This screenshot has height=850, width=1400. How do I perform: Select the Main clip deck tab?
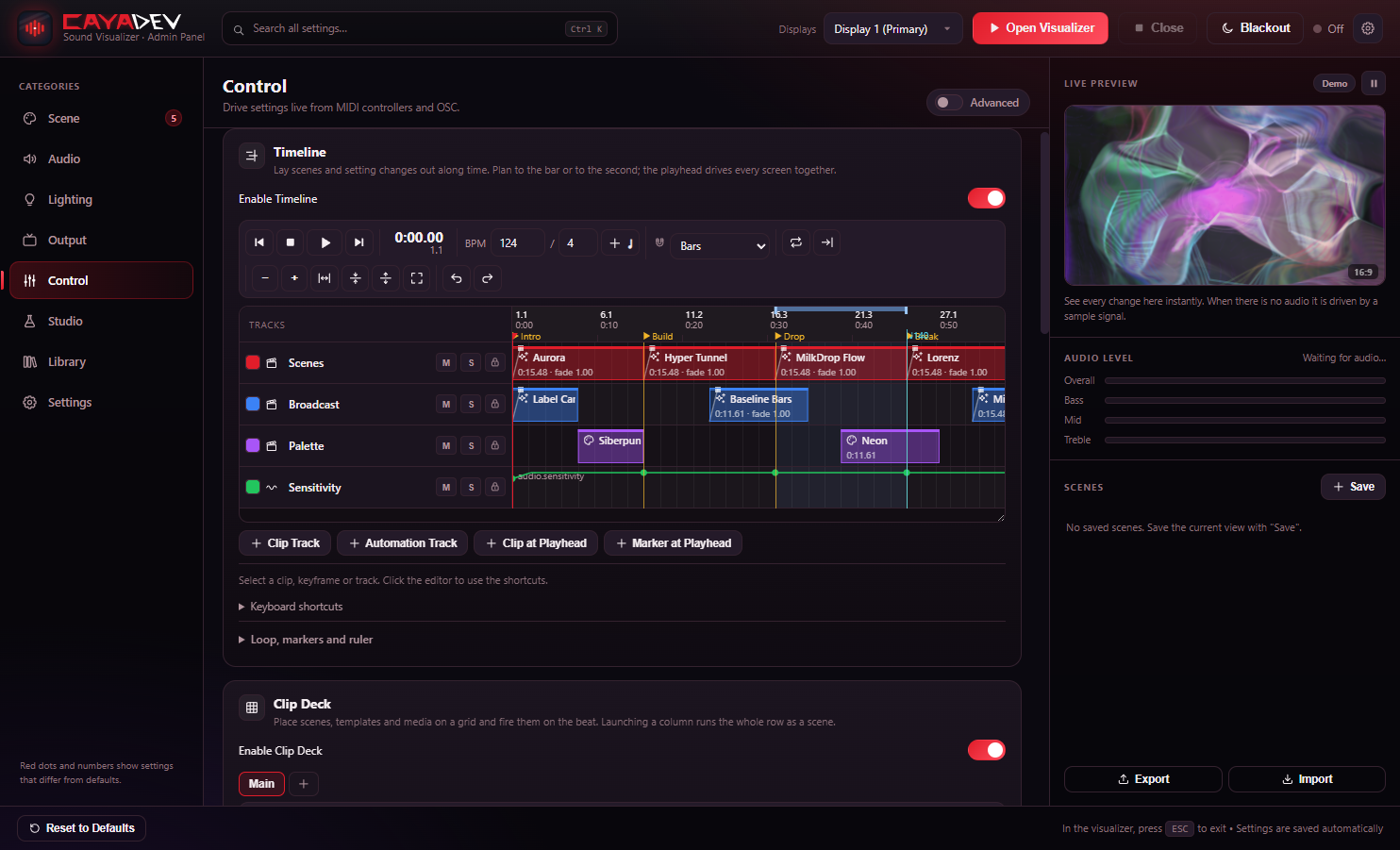(261, 784)
